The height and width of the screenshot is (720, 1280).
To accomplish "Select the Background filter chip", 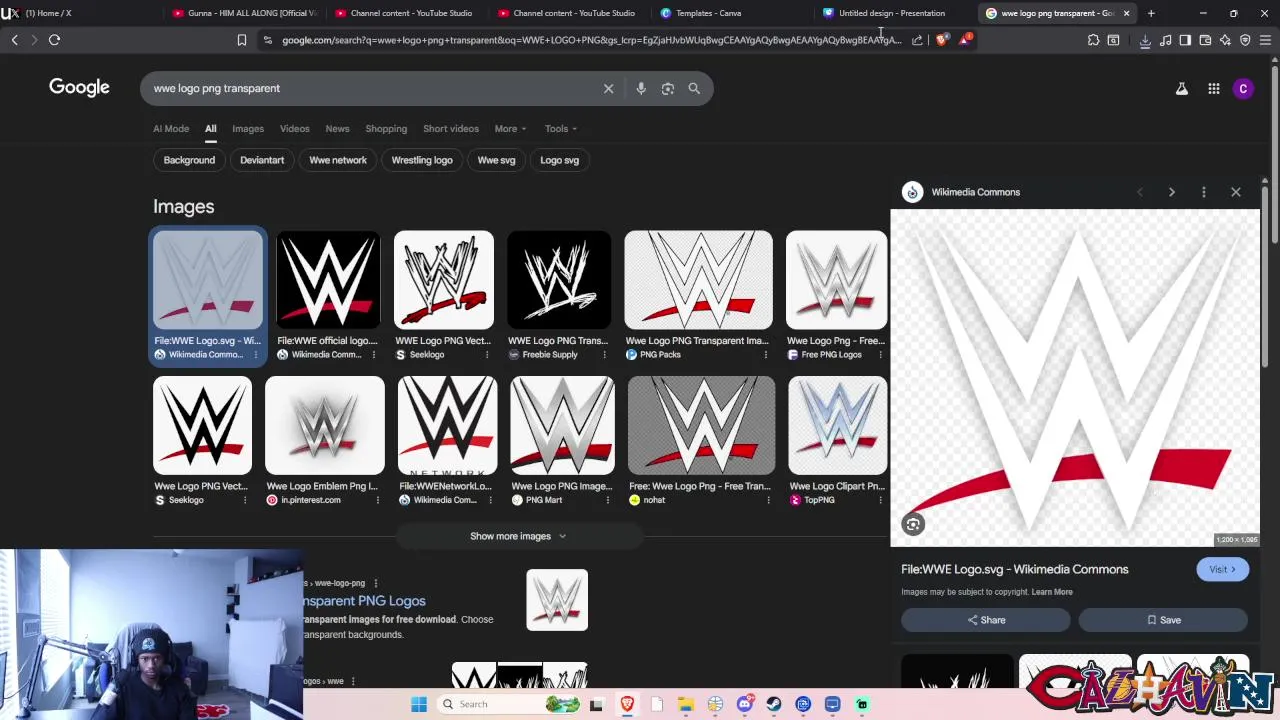I will 189,160.
